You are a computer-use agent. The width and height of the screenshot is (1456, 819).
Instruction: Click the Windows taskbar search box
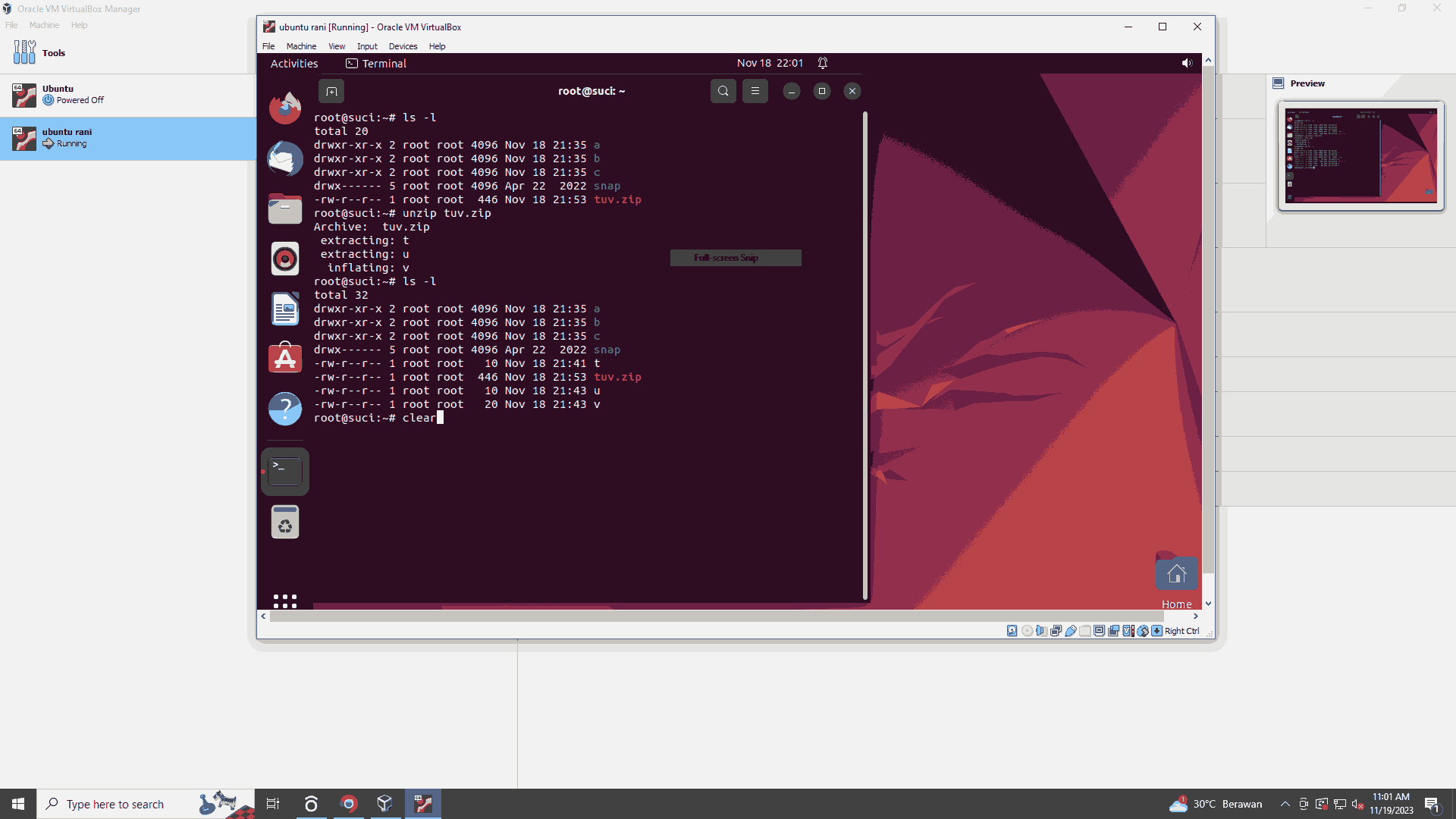pos(146,804)
